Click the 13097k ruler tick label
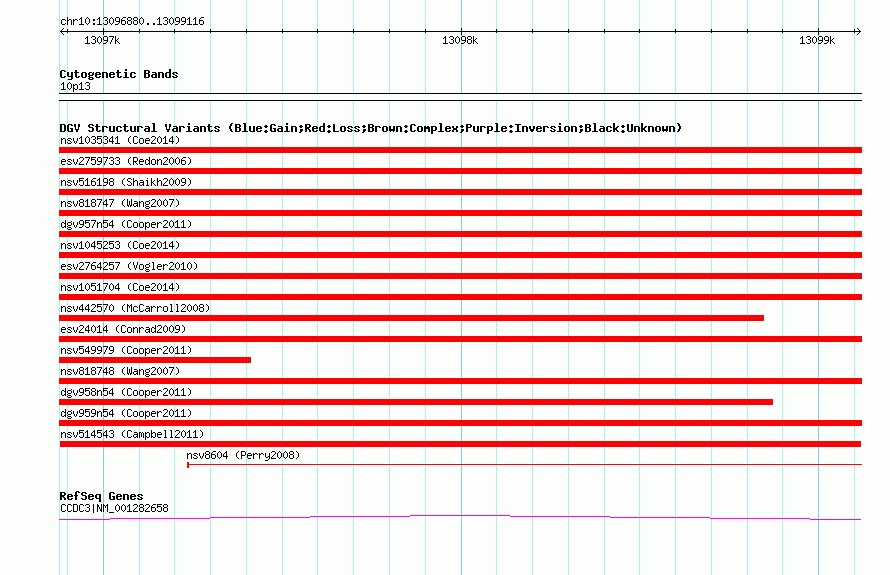Viewport: 890px width, 575px height. point(102,40)
